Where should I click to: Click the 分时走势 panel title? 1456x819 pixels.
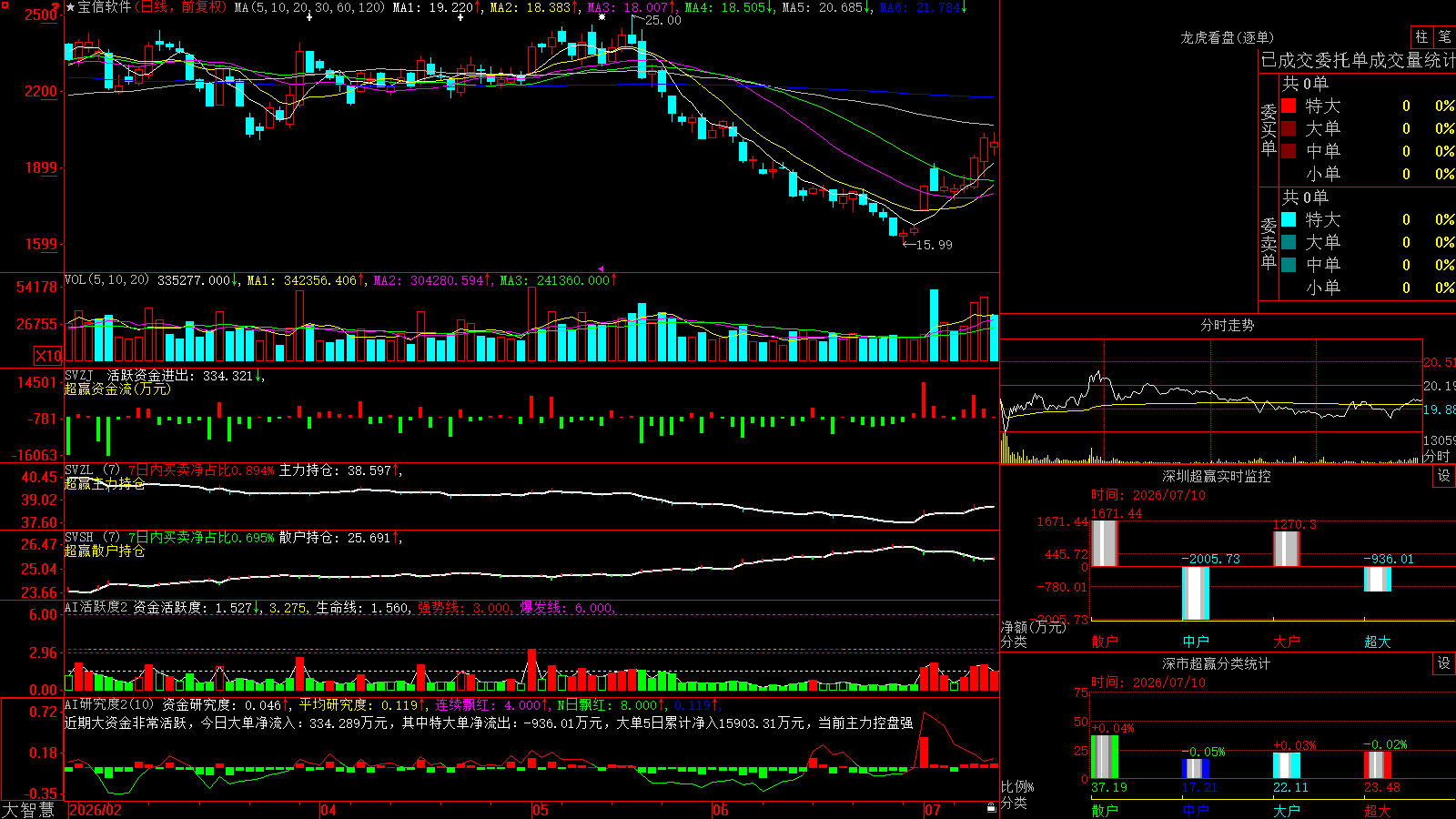[1227, 325]
